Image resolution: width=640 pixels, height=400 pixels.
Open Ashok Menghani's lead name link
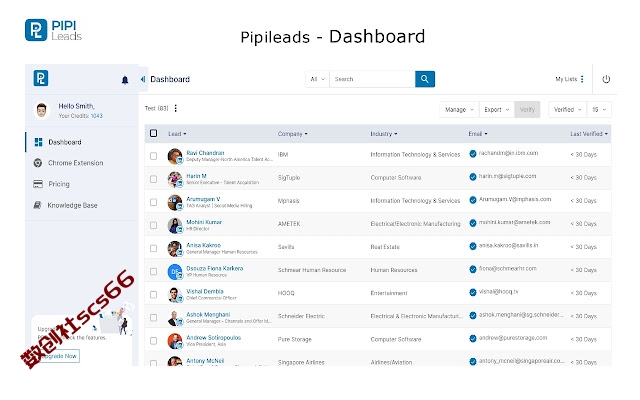[x=208, y=314]
